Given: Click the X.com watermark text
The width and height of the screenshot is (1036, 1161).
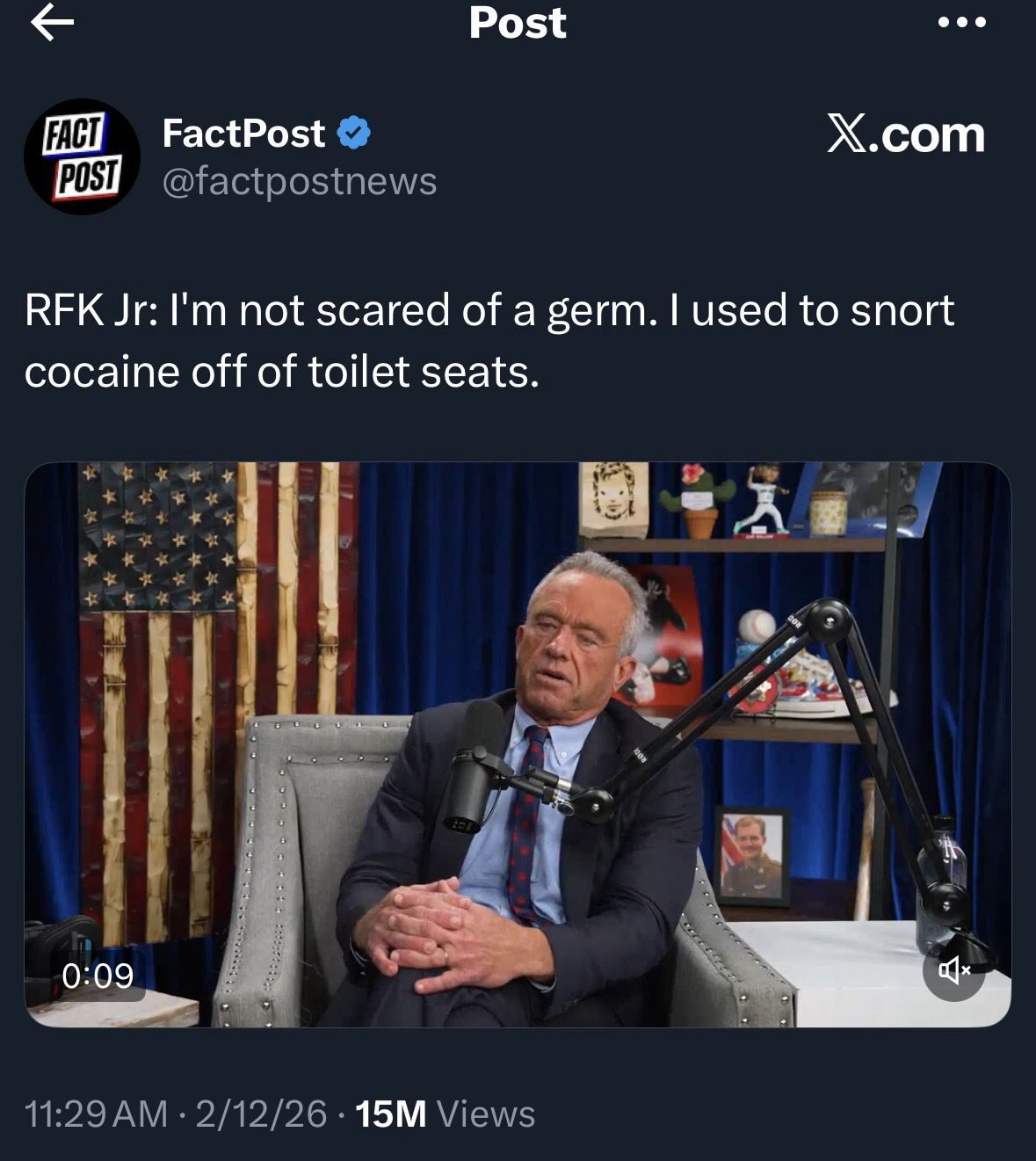Looking at the screenshot, I should (906, 134).
